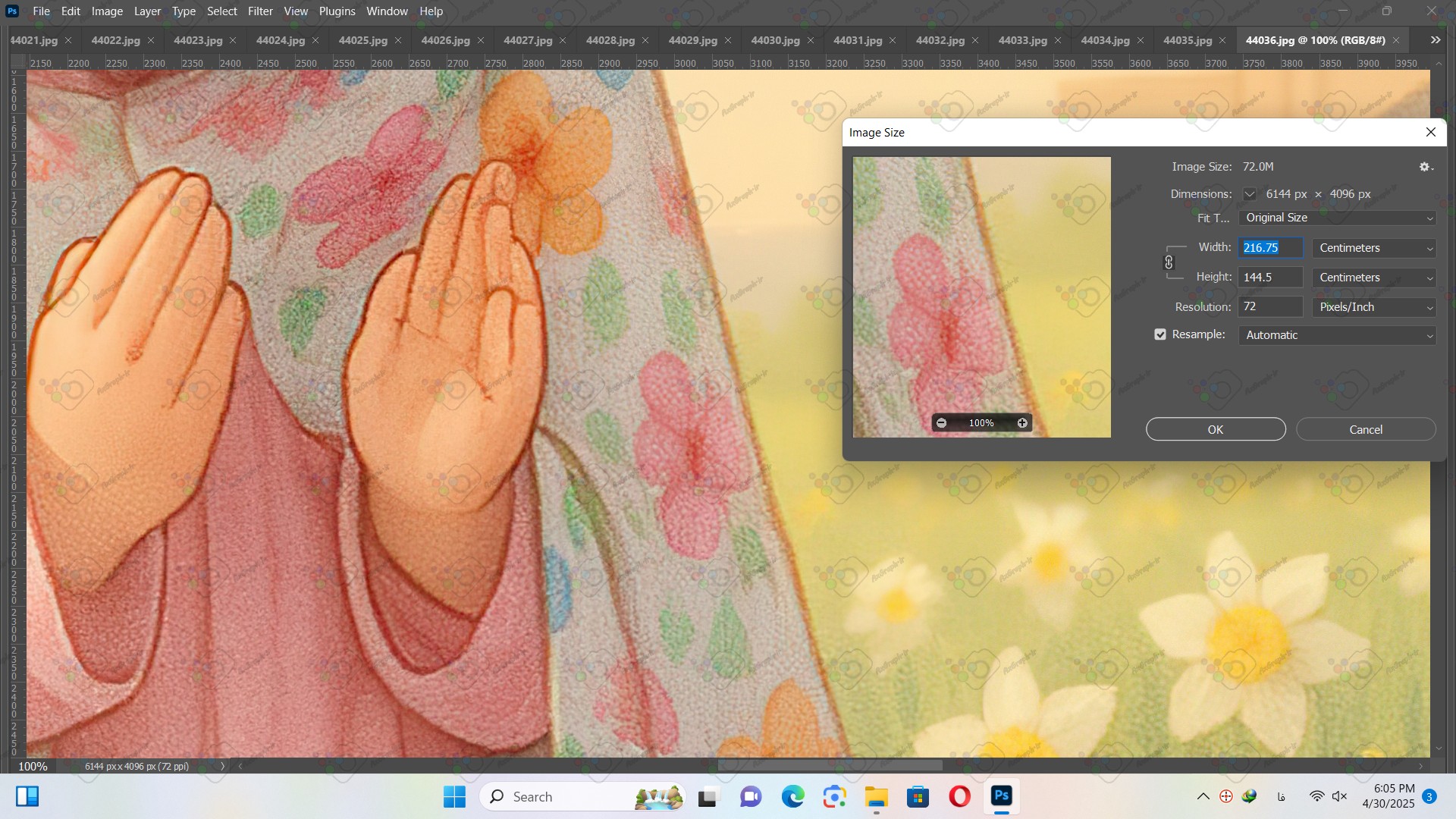This screenshot has width=1456, height=819.
Task: Close the Image Size dialog
Action: (x=1431, y=132)
